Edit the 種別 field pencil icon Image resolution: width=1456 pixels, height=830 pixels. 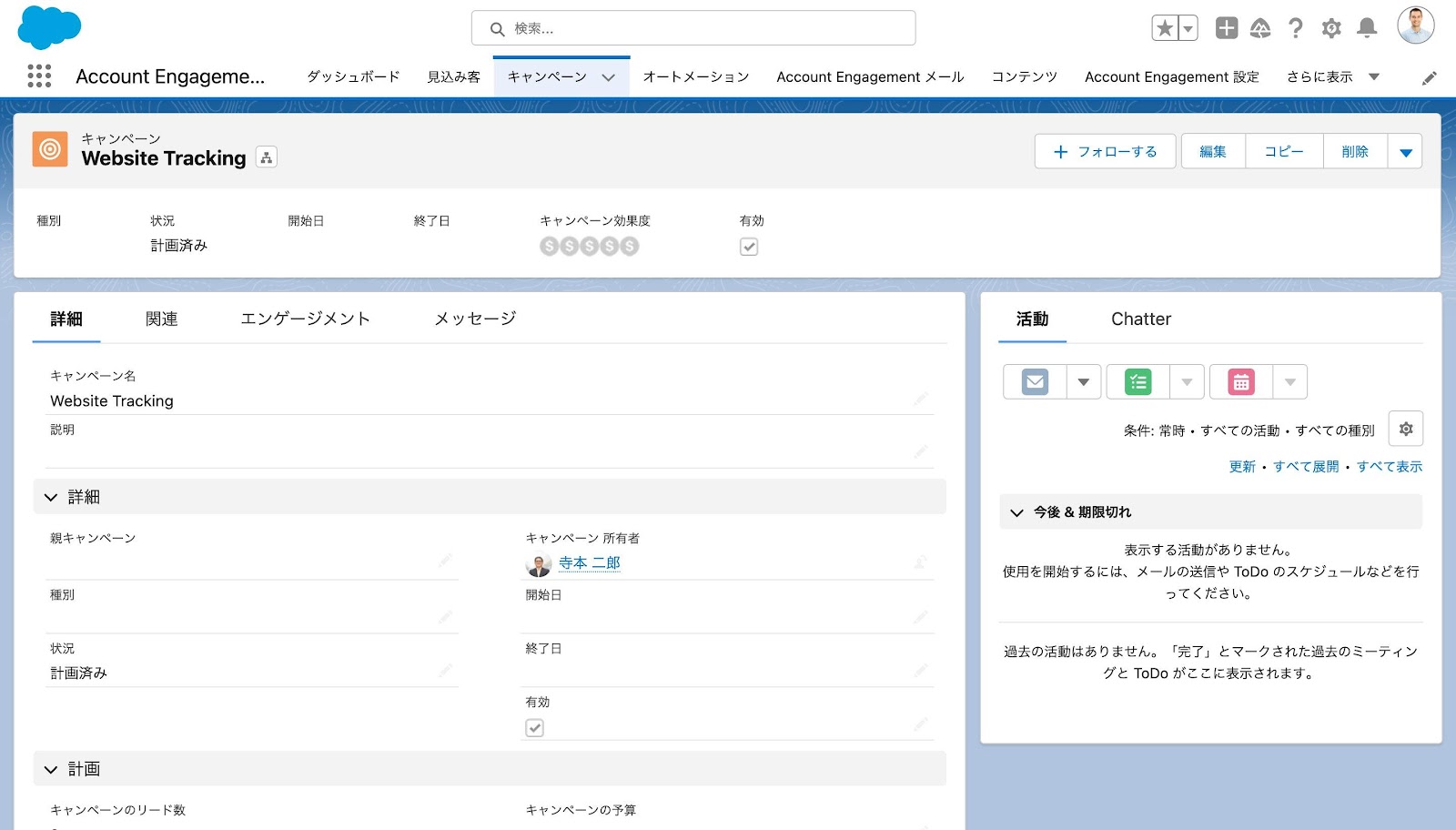coord(445,617)
